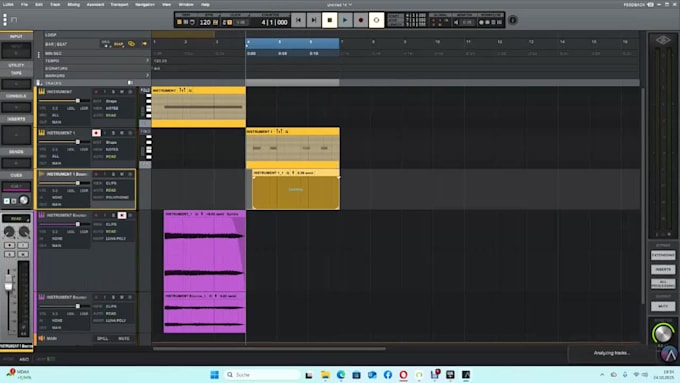Click keyboard icon of INSTRUMENT track

(x=42, y=92)
